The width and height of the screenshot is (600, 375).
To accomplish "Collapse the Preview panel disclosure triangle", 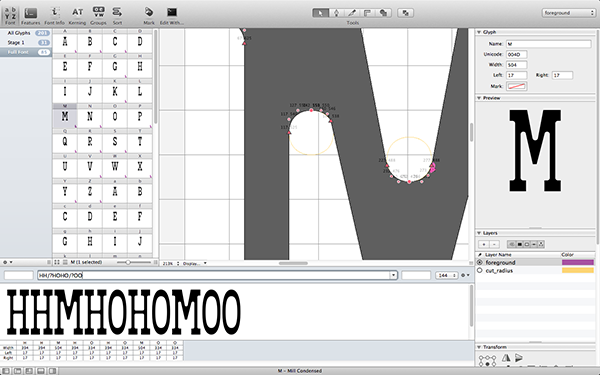I will (x=479, y=98).
